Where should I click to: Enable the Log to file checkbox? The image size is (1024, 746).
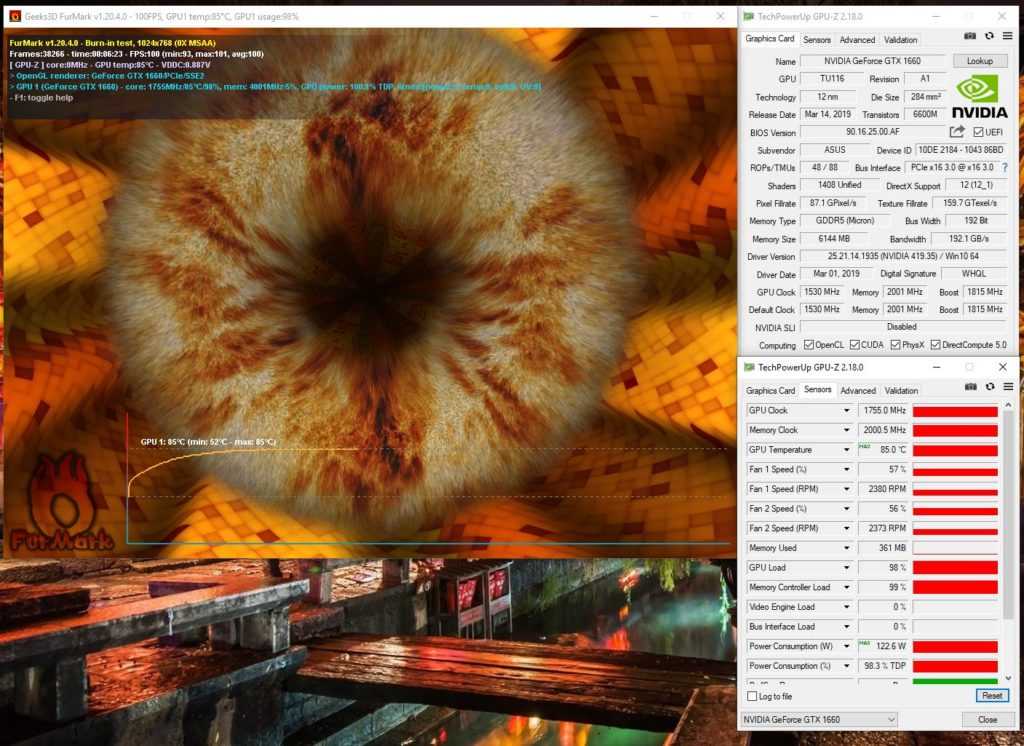(752, 696)
